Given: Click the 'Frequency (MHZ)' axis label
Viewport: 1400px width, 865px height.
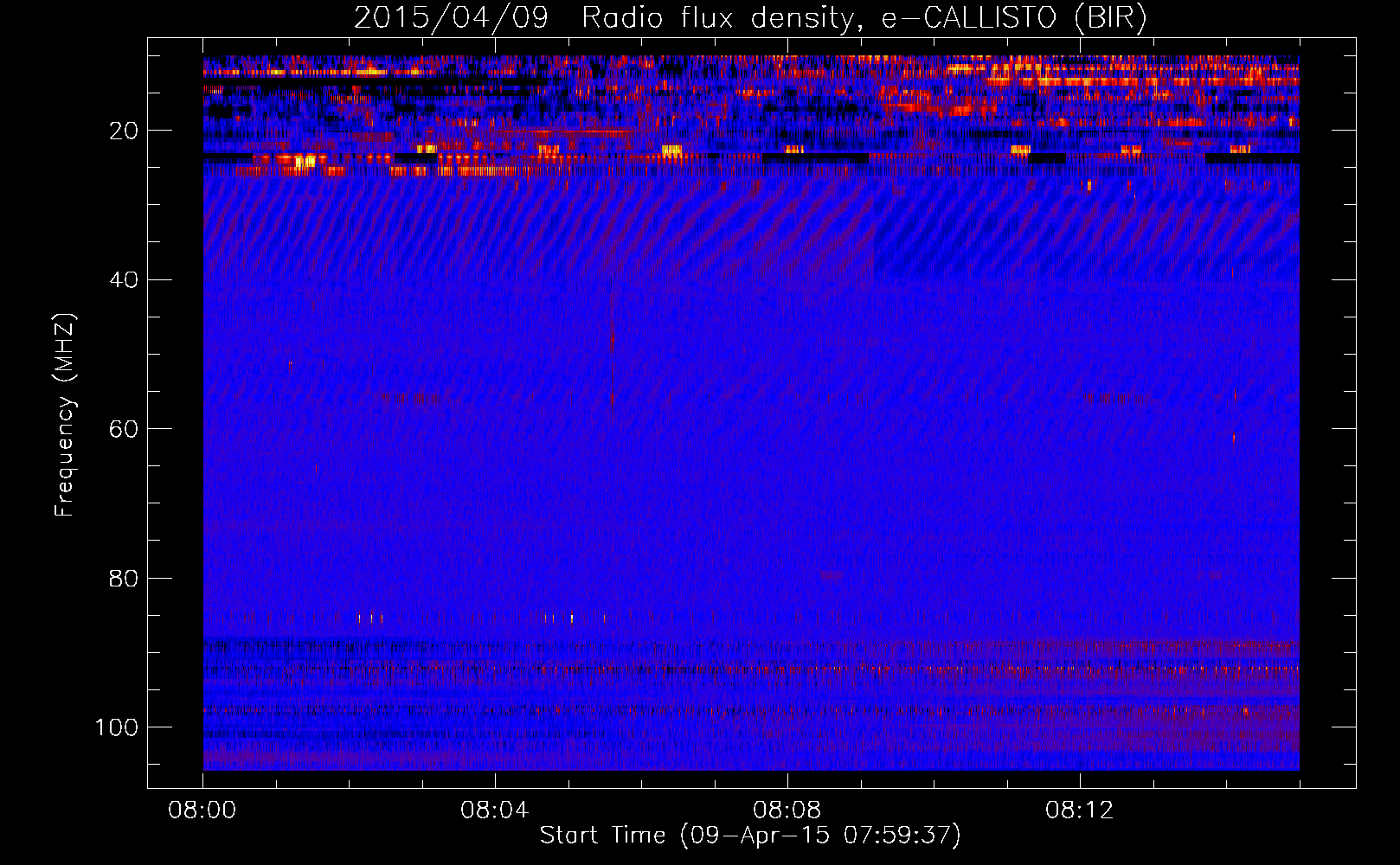Looking at the screenshot, I should (65, 414).
